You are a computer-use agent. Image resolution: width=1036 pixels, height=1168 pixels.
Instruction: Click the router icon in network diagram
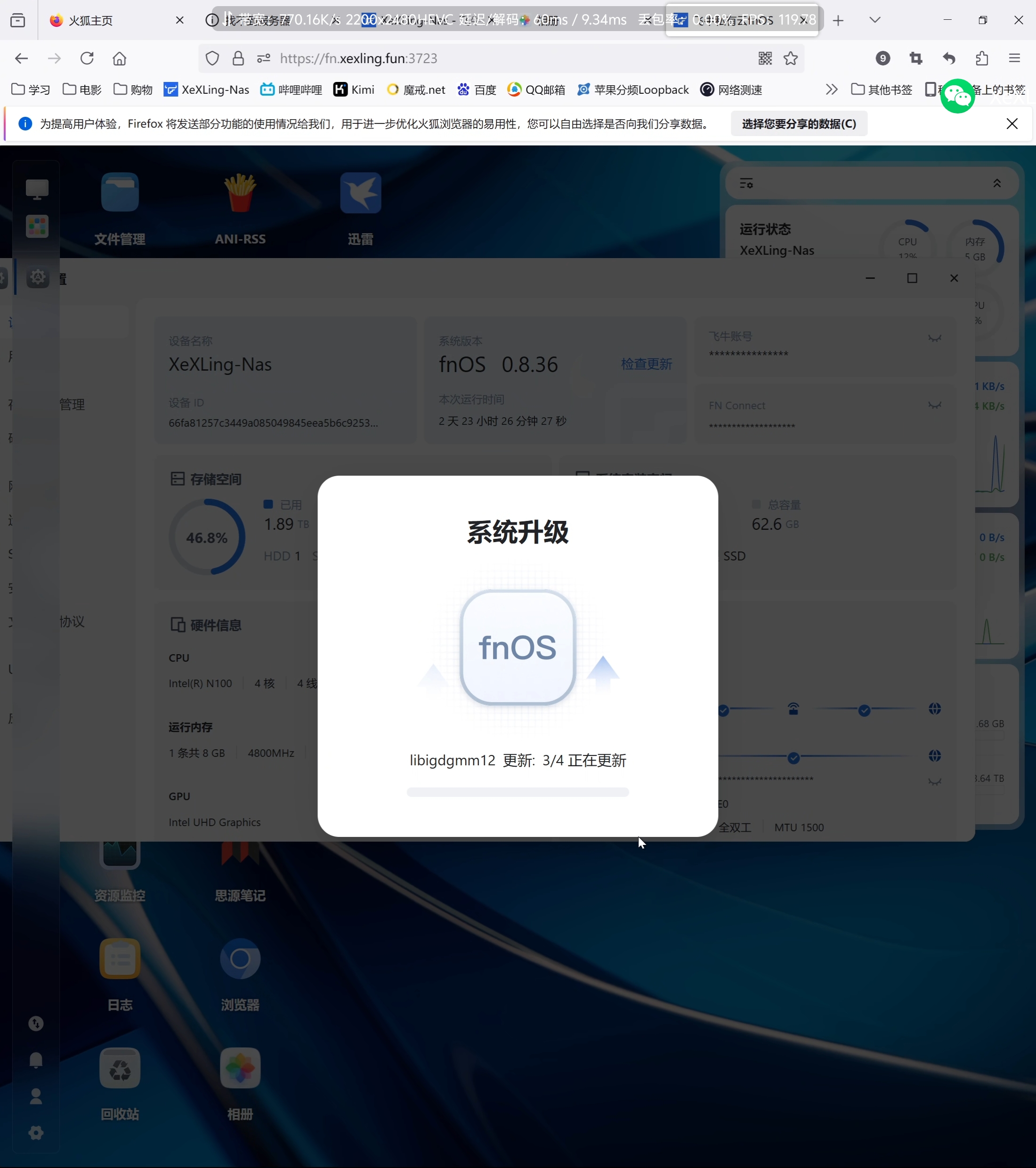[793, 709]
